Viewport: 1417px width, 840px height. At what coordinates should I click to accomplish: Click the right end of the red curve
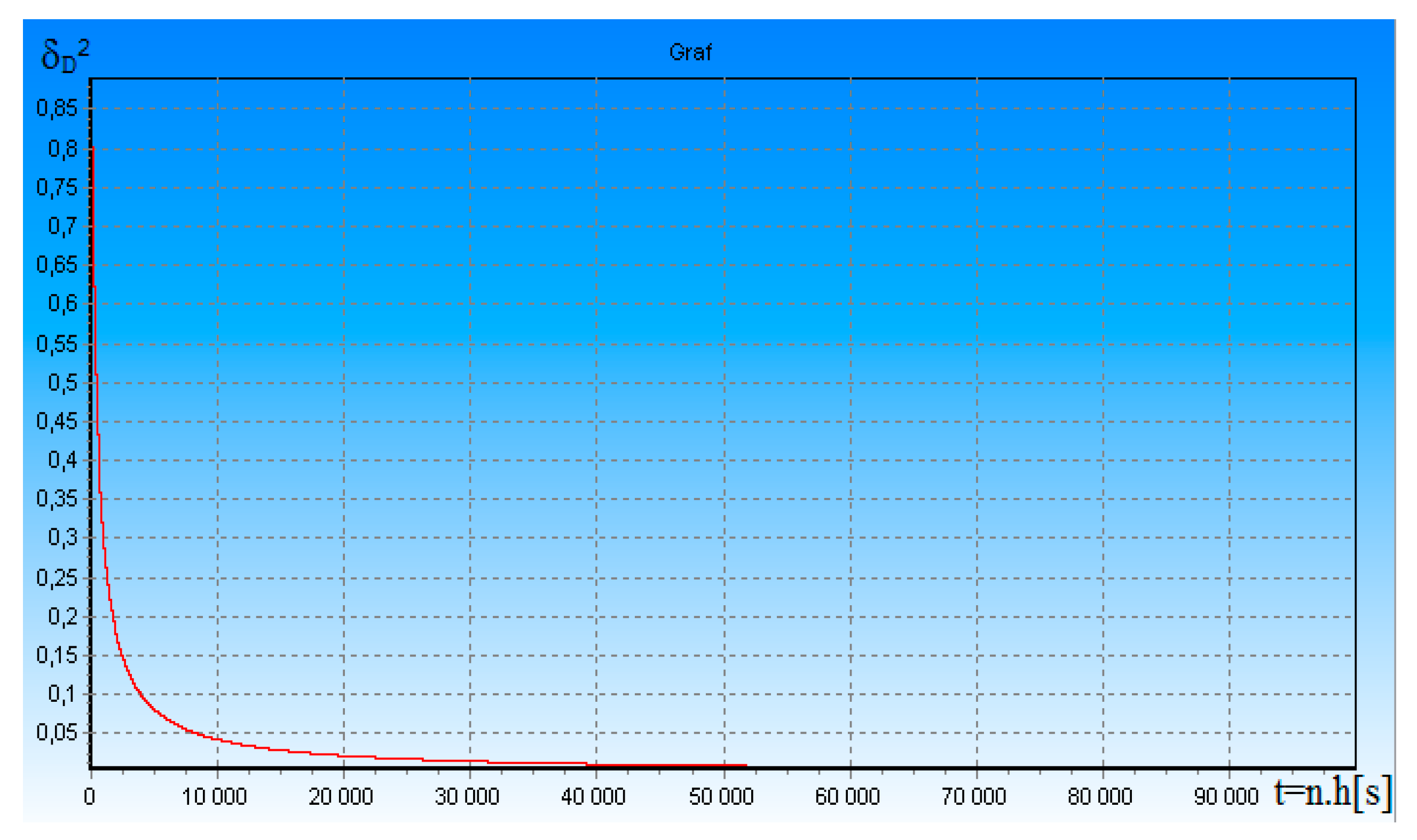pyautogui.click(x=745, y=765)
